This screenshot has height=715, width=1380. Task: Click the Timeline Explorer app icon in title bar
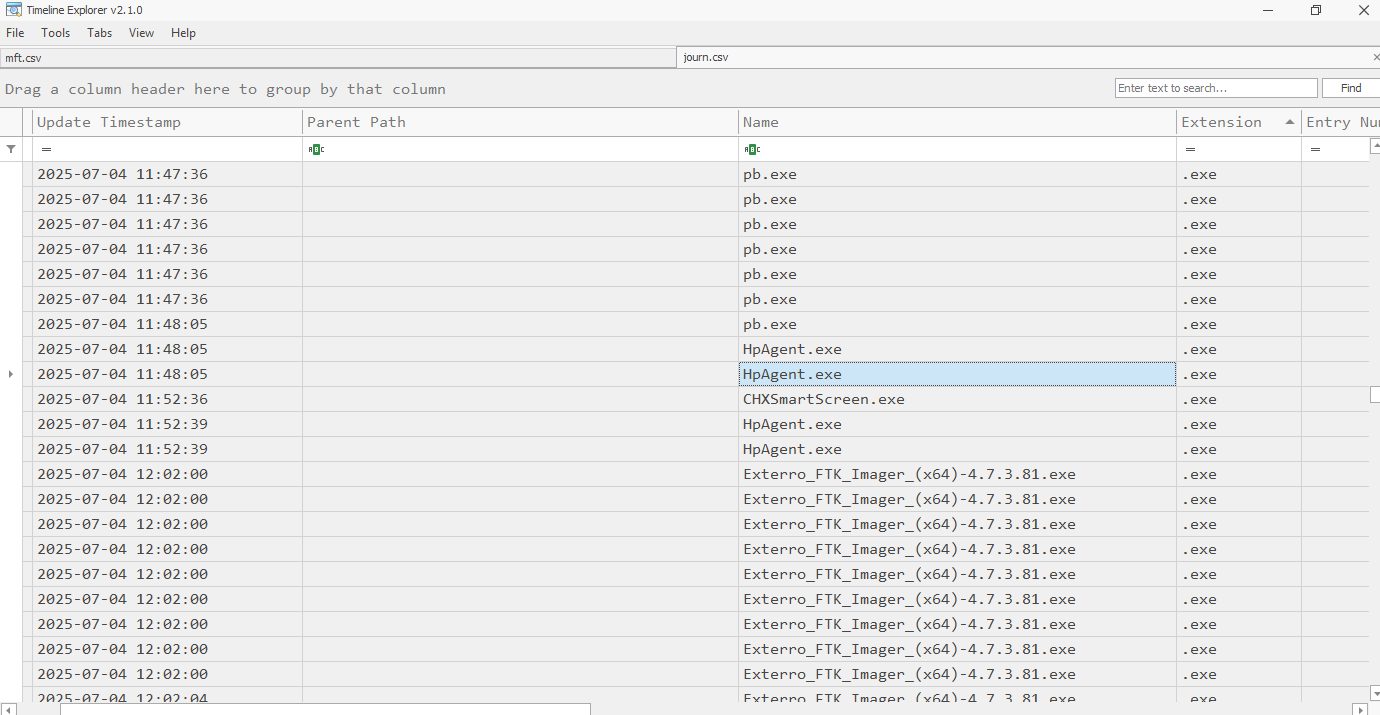pyautogui.click(x=13, y=10)
